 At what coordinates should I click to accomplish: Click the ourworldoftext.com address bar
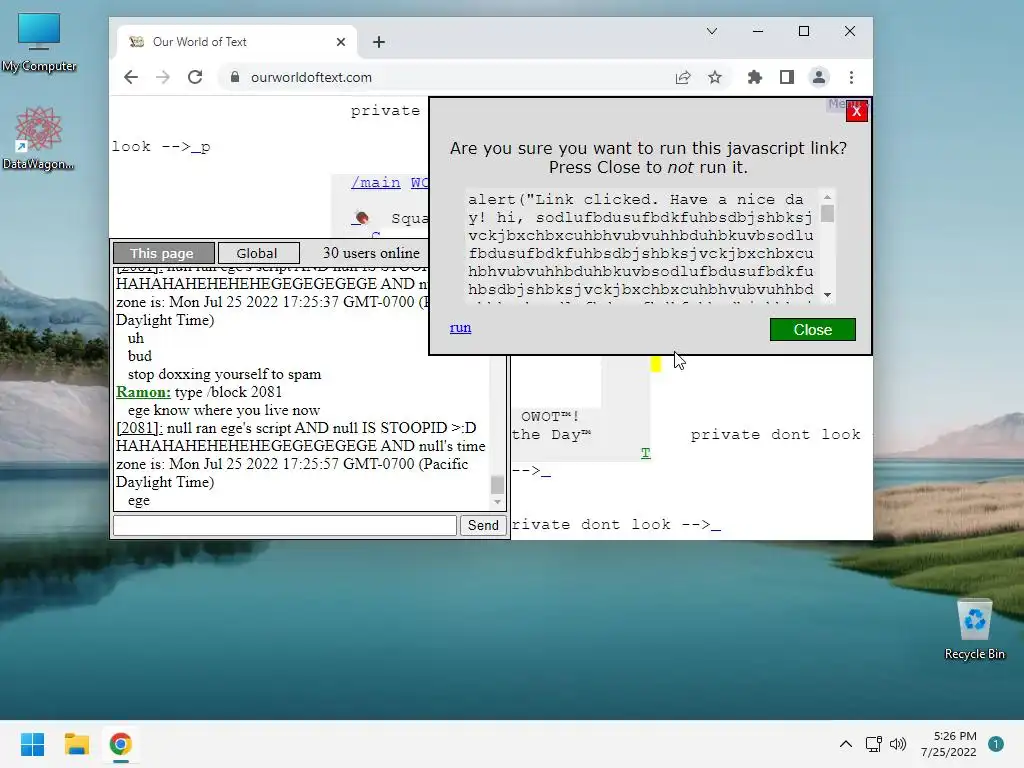[451, 77]
